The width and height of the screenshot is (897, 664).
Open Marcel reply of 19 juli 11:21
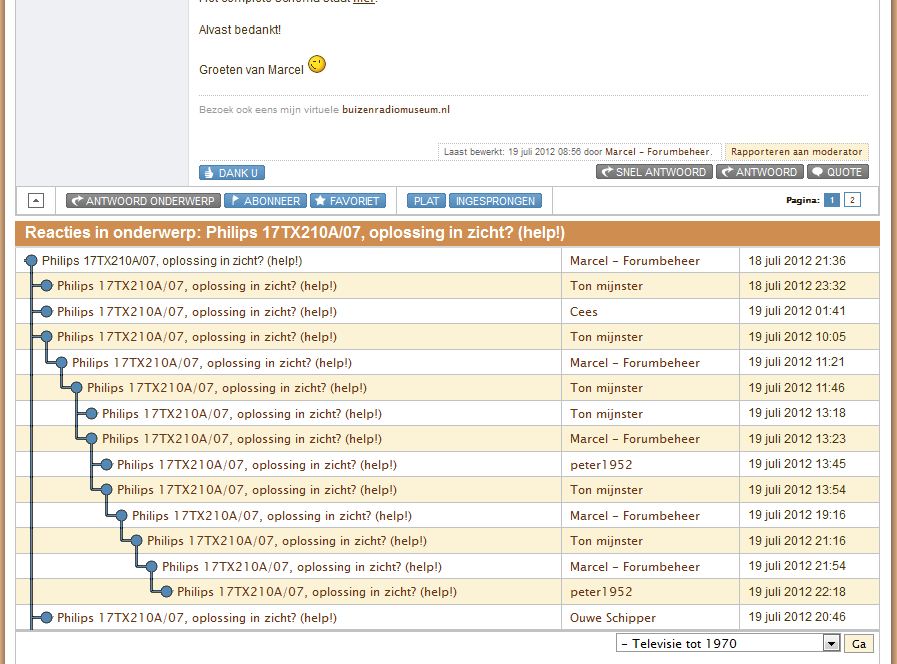coord(212,363)
